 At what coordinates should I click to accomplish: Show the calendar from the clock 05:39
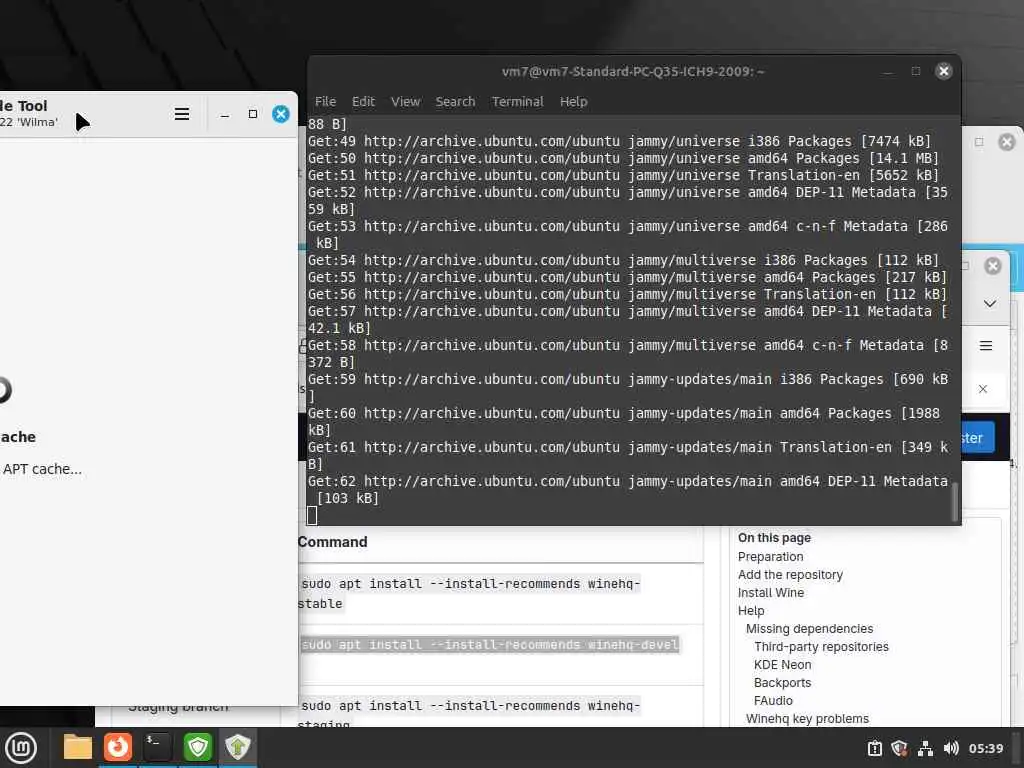(985, 748)
